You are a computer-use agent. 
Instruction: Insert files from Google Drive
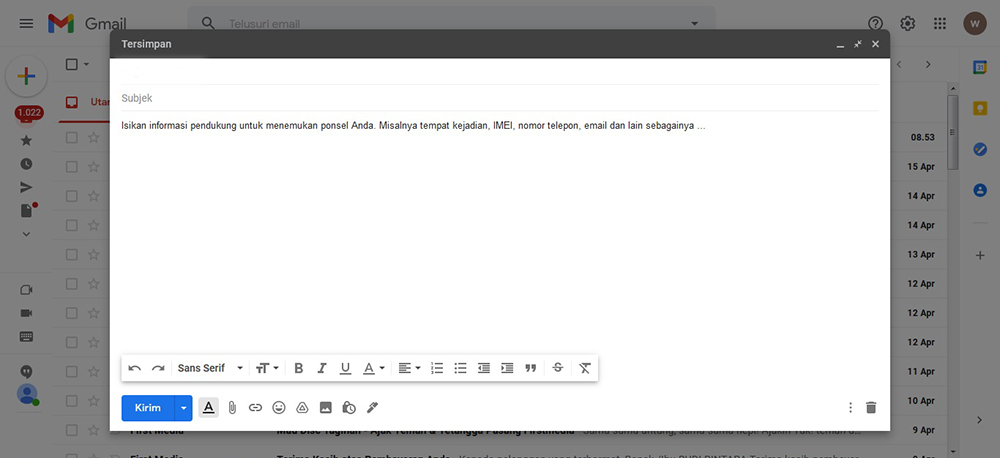302,408
